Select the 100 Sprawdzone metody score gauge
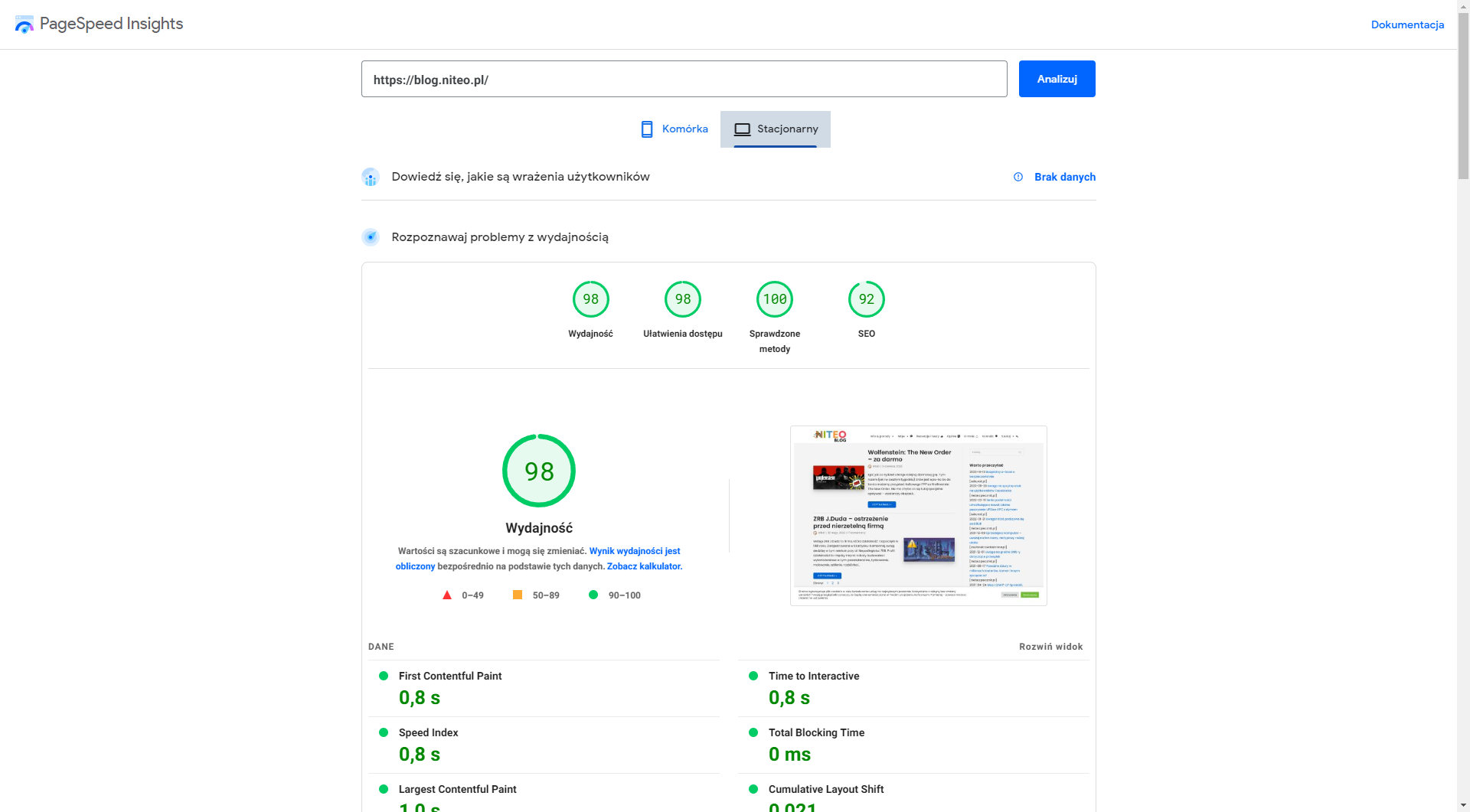 point(774,299)
